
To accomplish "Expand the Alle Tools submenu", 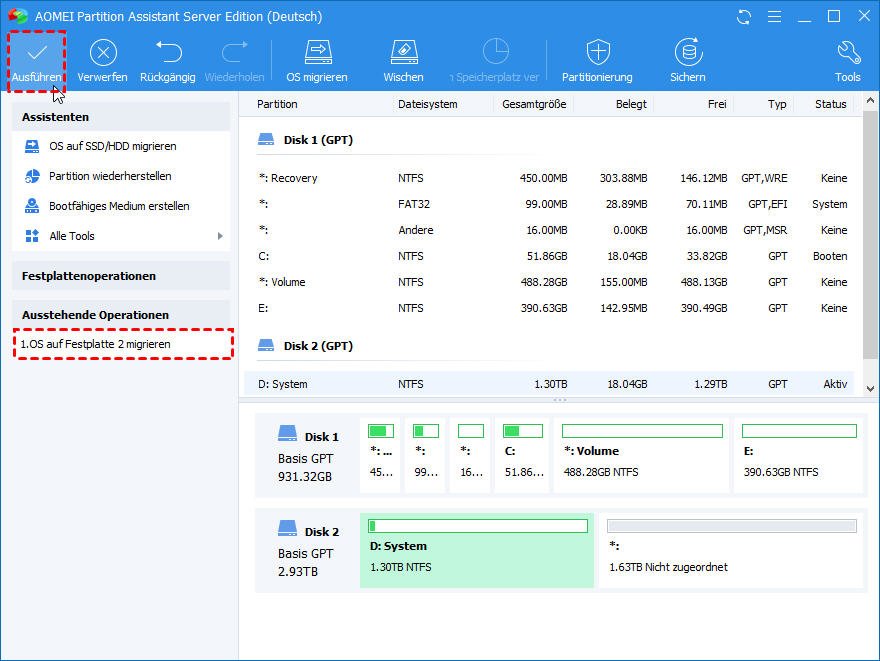I will pyautogui.click(x=220, y=236).
